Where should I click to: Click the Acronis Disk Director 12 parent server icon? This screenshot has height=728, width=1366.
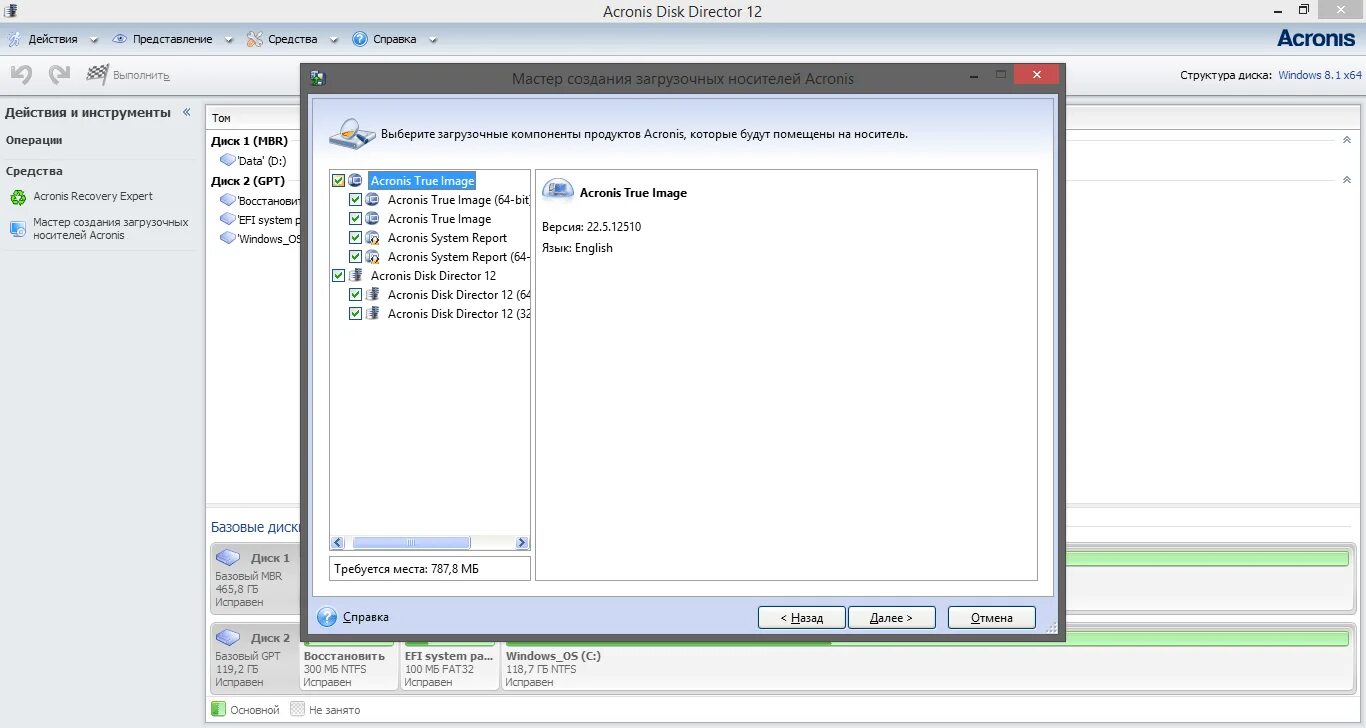click(x=356, y=276)
